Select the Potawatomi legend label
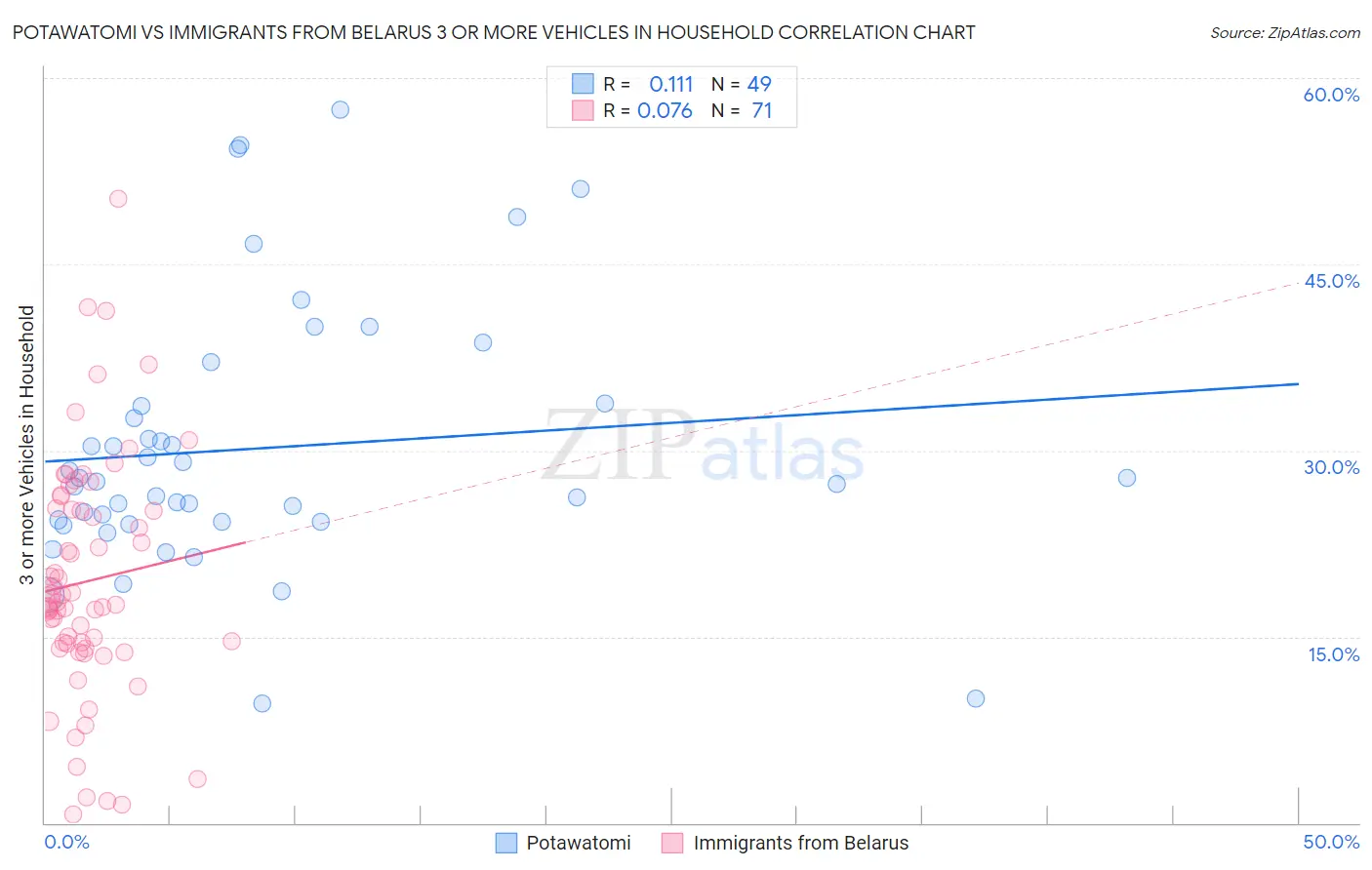The image size is (1372, 870). click(579, 843)
